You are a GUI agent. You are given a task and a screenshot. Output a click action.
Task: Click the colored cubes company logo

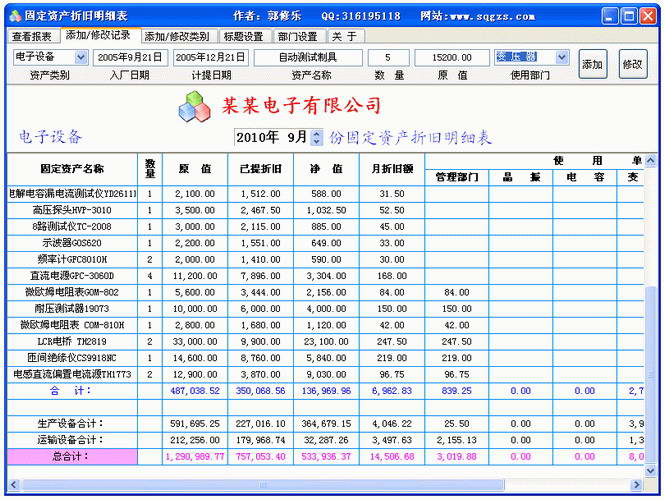tap(194, 106)
